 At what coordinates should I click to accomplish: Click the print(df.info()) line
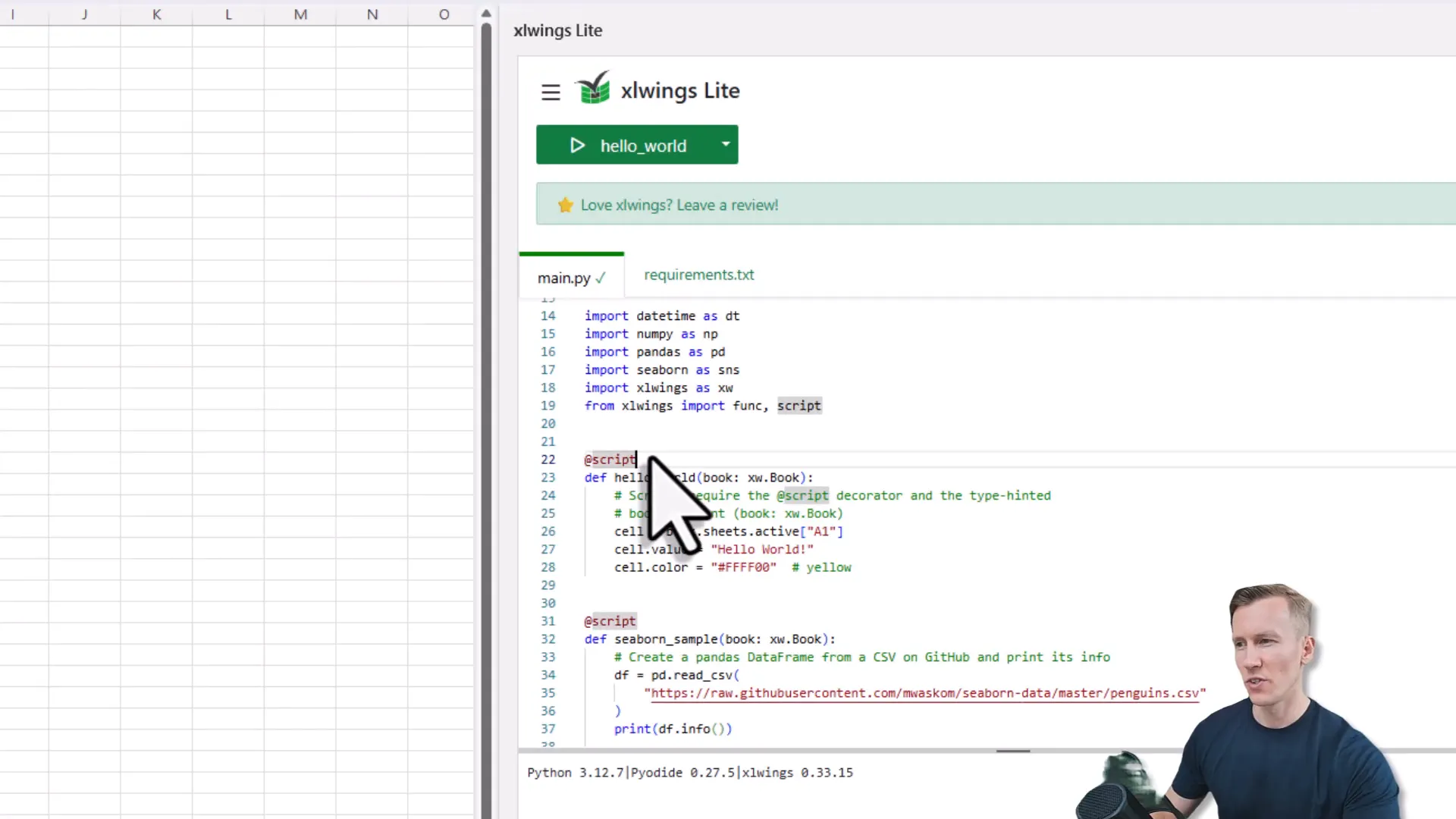coord(672,729)
